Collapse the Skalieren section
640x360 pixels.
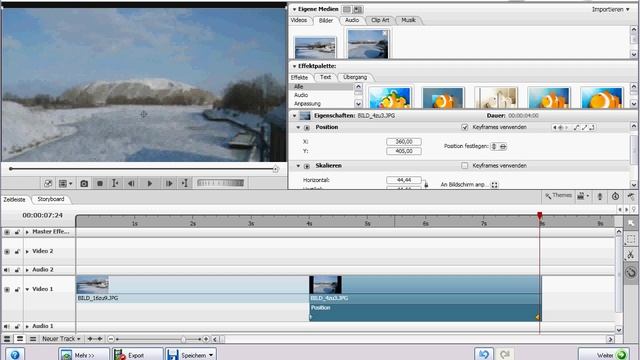[298, 166]
